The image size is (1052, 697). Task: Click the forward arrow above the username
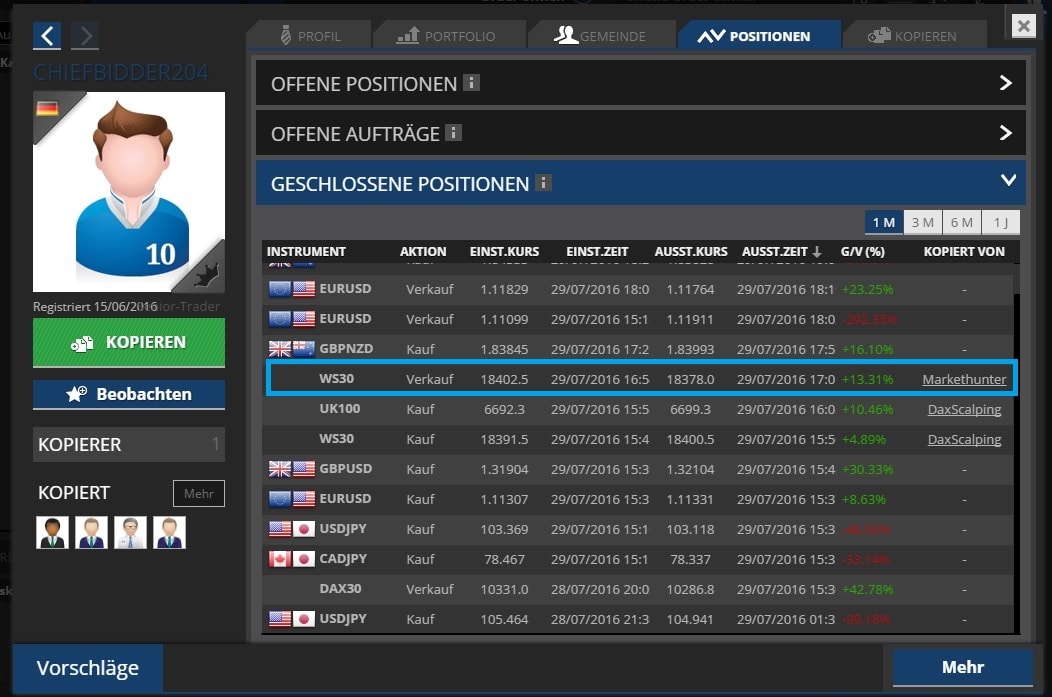pyautogui.click(x=85, y=37)
